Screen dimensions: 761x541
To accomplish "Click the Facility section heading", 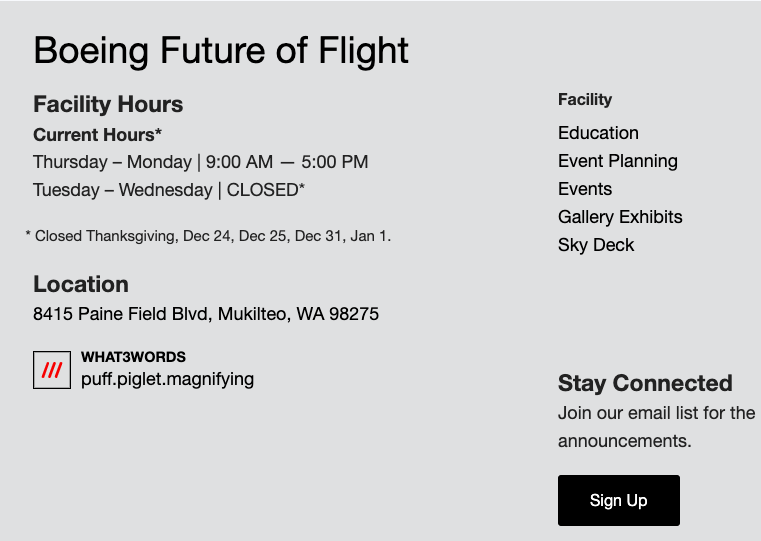I will point(585,99).
